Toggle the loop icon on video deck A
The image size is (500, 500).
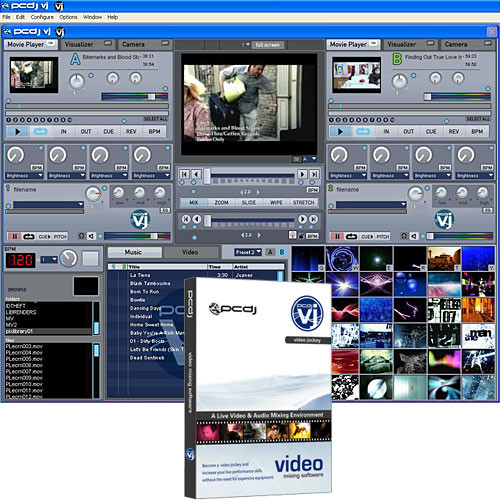[x=40, y=132]
